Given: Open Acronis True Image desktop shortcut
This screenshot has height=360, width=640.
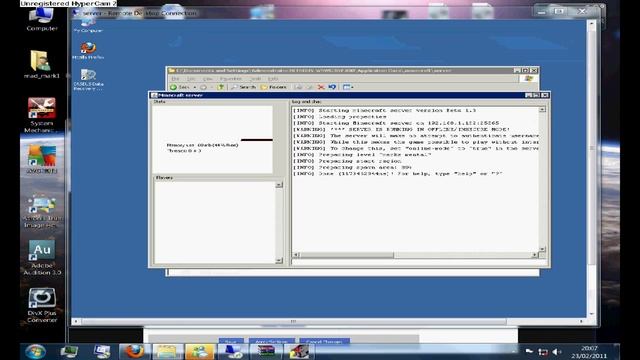Looking at the screenshot, I should point(42,212).
